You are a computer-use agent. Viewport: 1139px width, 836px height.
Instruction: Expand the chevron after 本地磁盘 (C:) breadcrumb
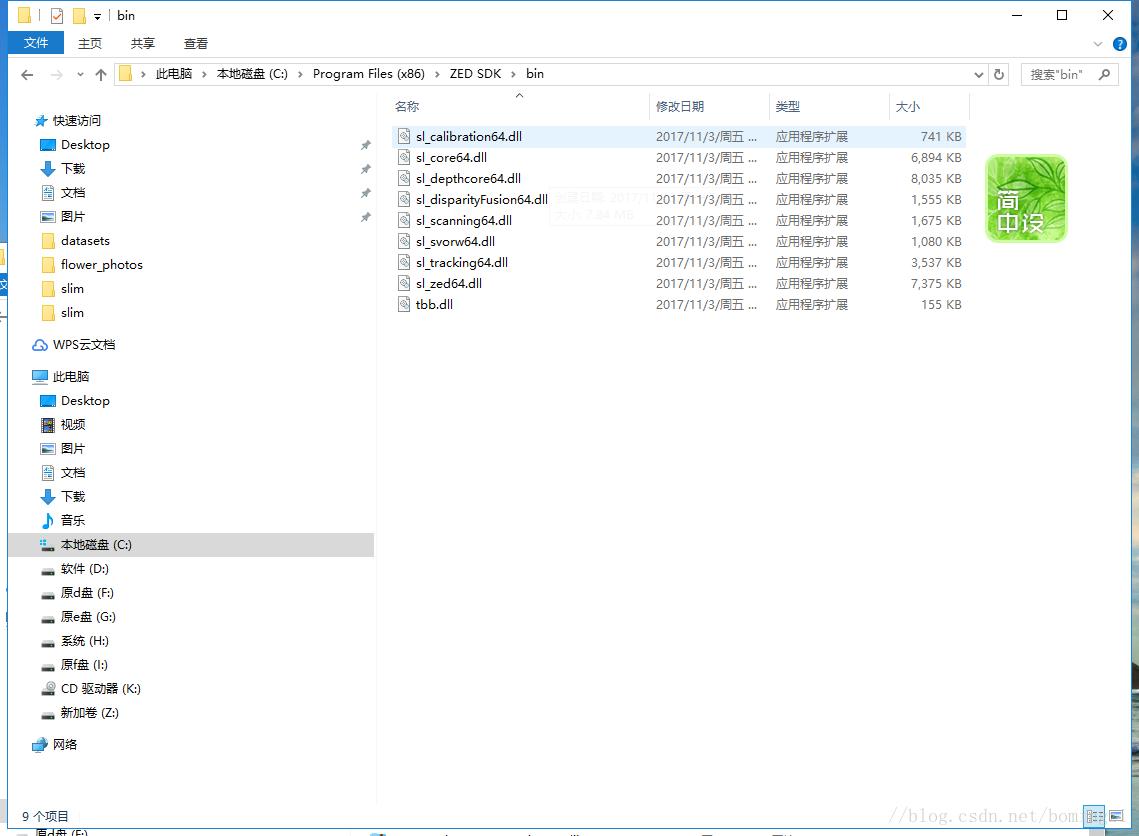[300, 74]
